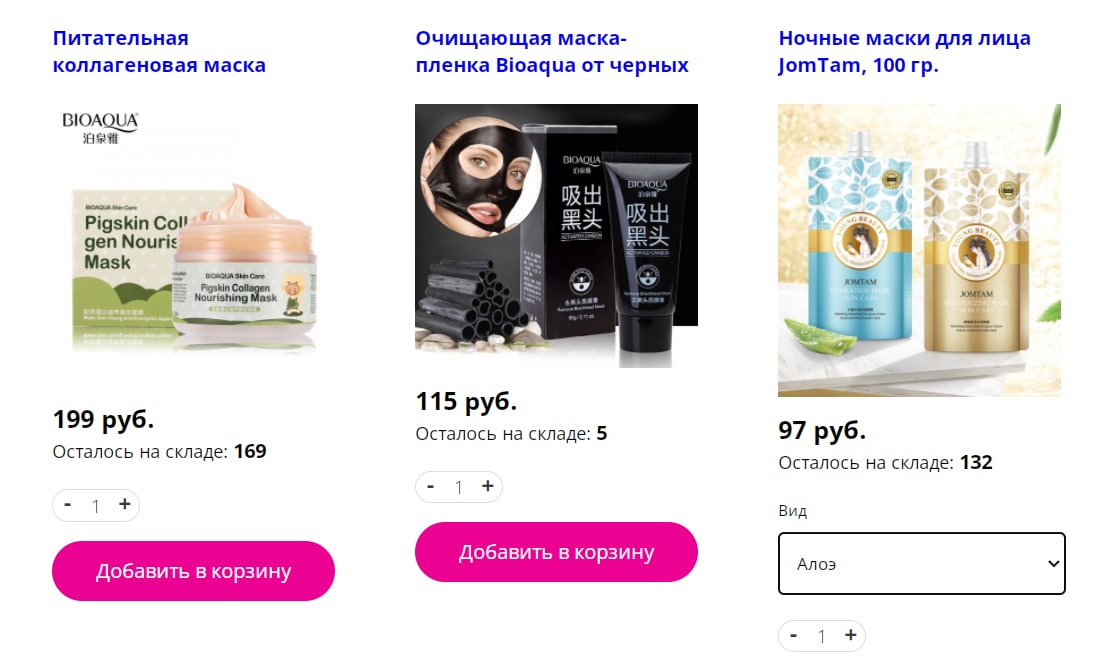Add black peel-off mask to cart
Viewport: 1104px width, 660px height.
pyautogui.click(x=556, y=552)
